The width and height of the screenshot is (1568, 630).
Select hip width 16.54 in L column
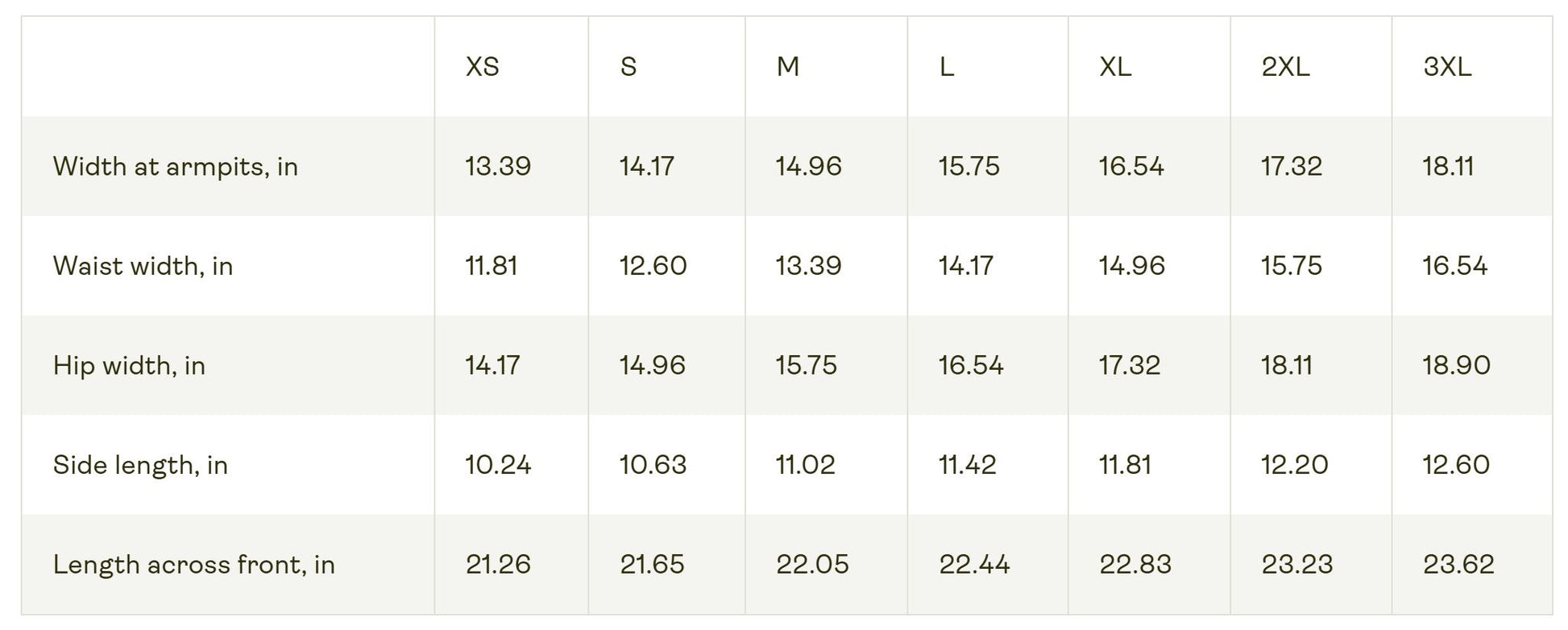[971, 366]
